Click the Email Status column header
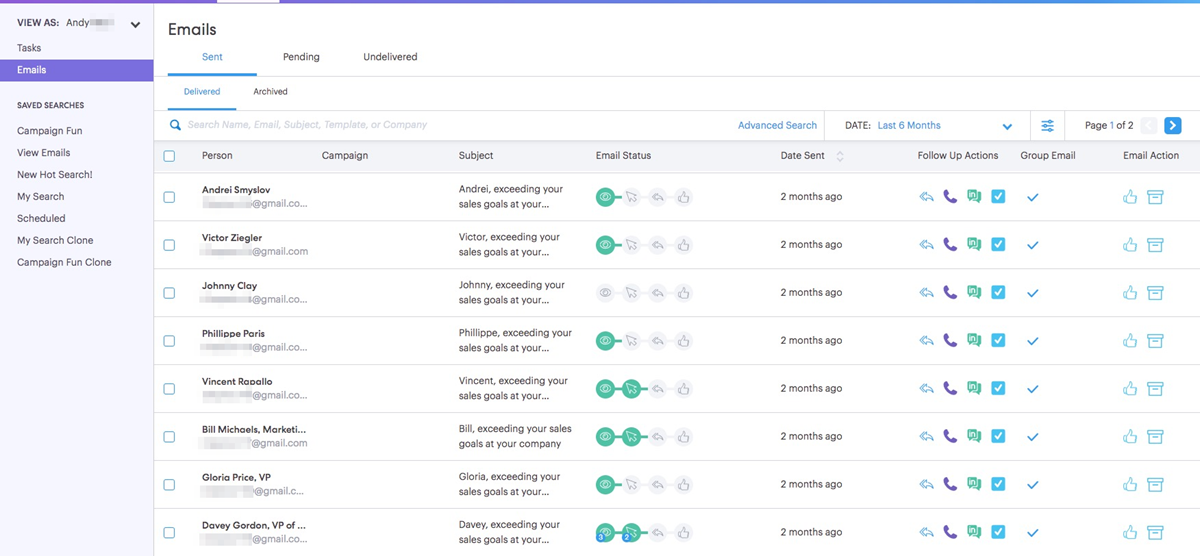The height and width of the screenshot is (556, 1200). [623, 156]
